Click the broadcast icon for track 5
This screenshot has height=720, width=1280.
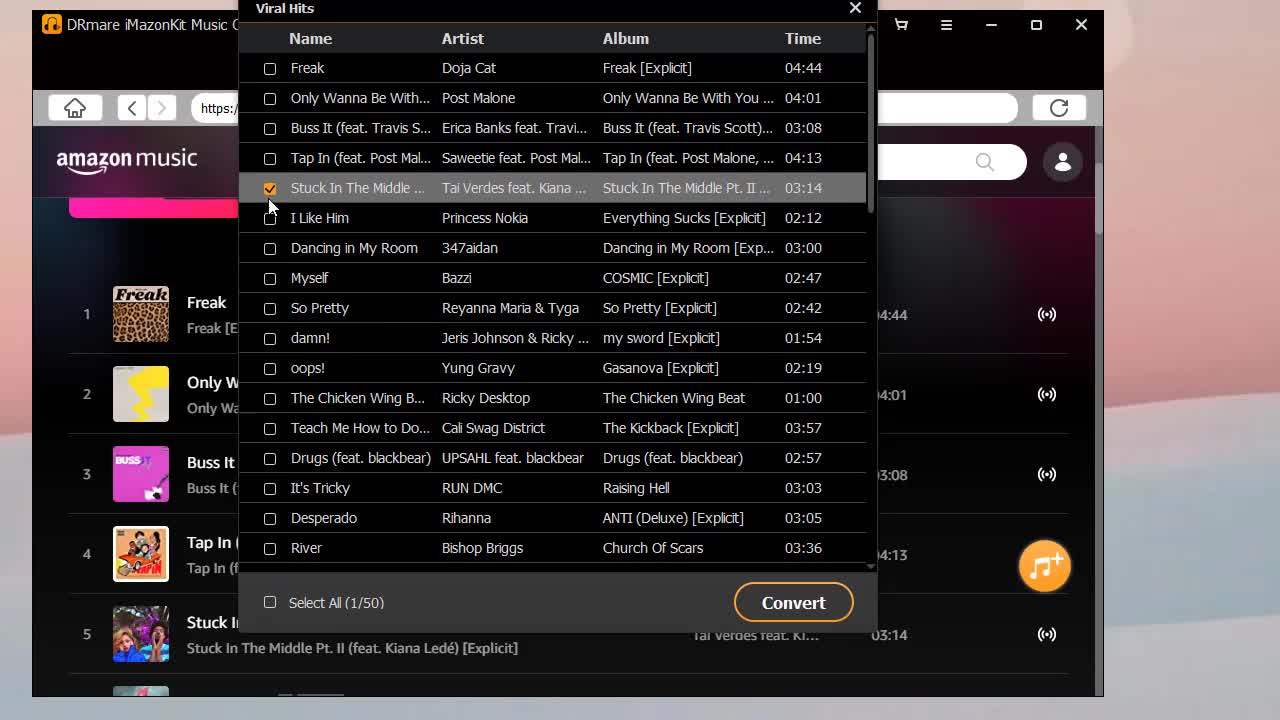coord(1047,634)
